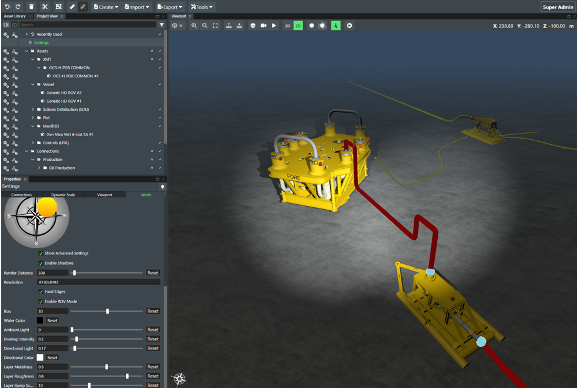Select the Generic HD ROV #1 item
The width and height of the screenshot is (577, 388).
(63, 101)
